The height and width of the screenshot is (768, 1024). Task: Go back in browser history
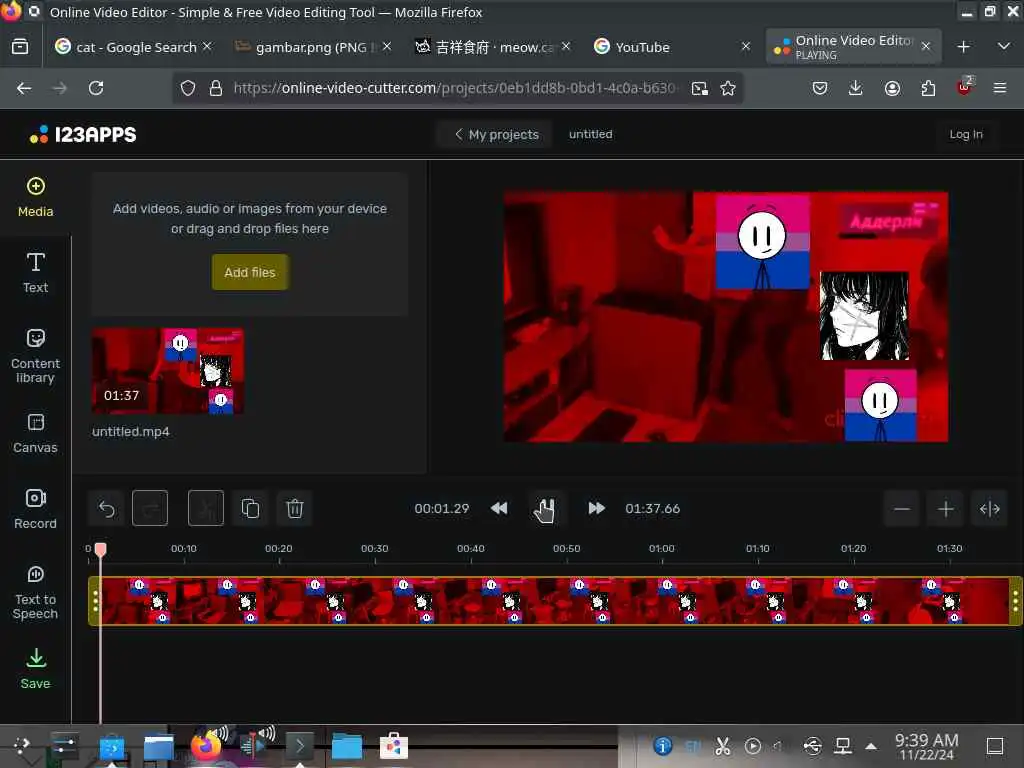tap(24, 88)
